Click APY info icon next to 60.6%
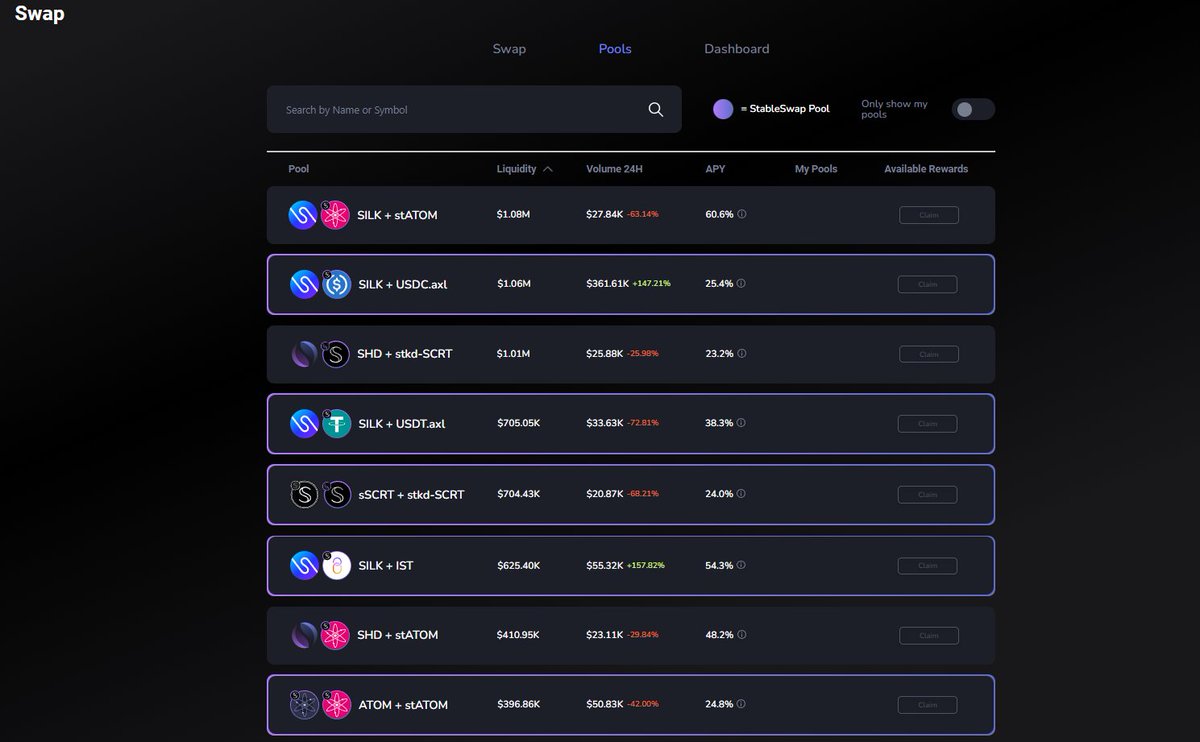This screenshot has width=1200, height=742. click(741, 214)
